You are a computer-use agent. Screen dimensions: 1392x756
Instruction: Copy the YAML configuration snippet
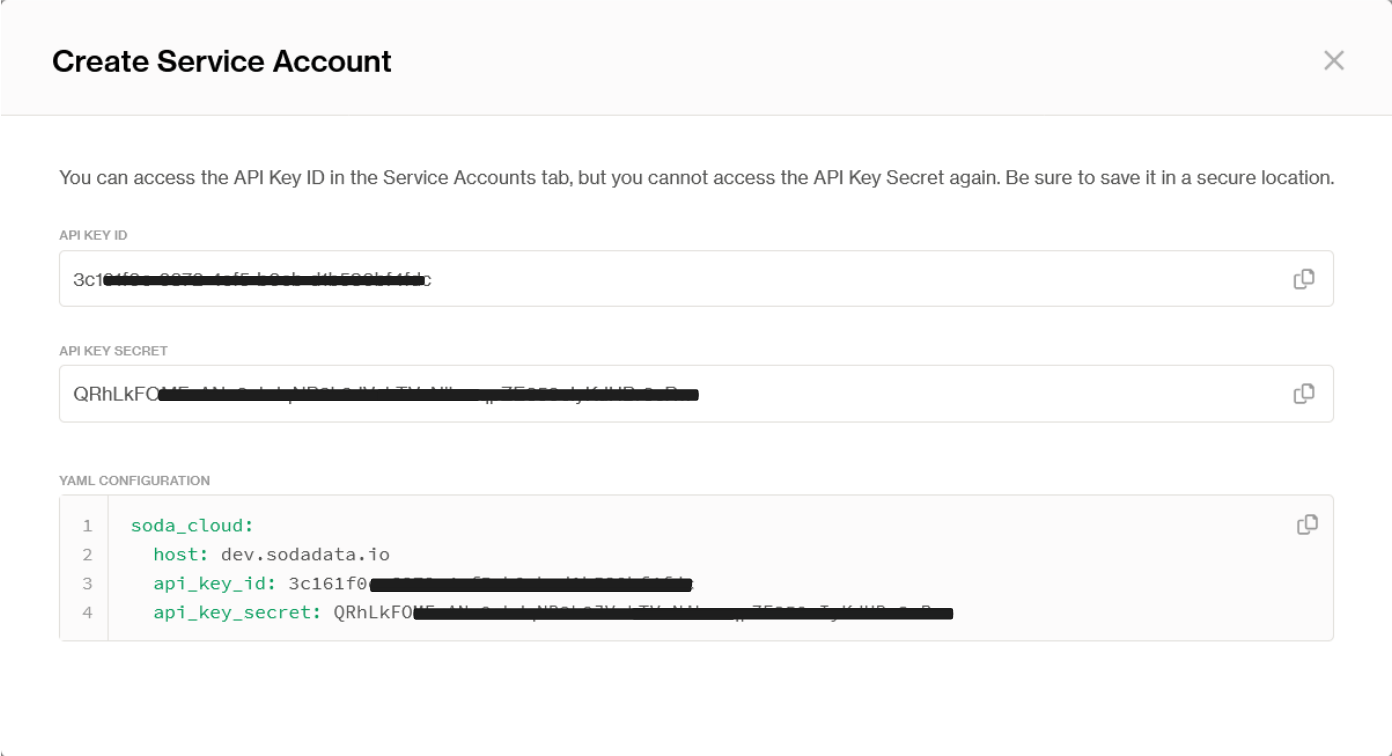point(1307,525)
